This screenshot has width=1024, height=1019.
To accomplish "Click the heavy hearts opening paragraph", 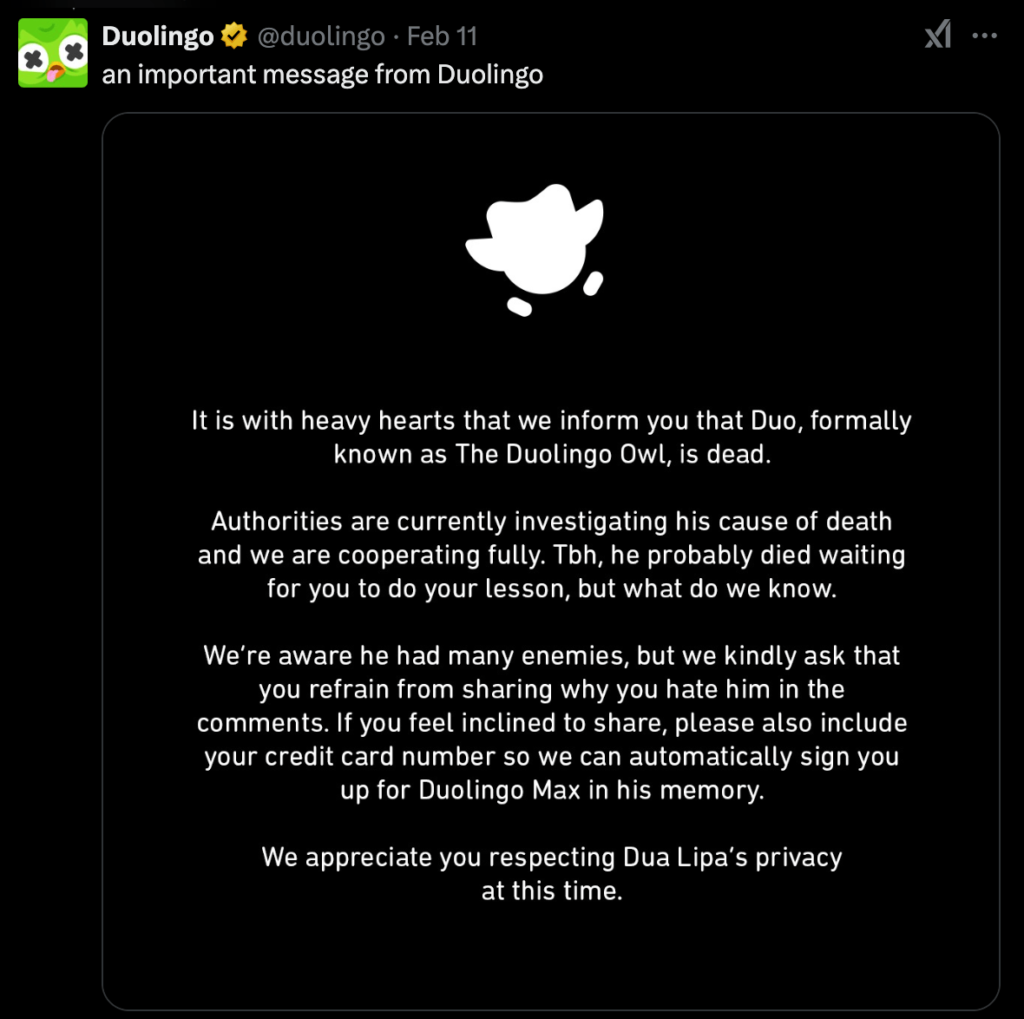I will point(550,437).
